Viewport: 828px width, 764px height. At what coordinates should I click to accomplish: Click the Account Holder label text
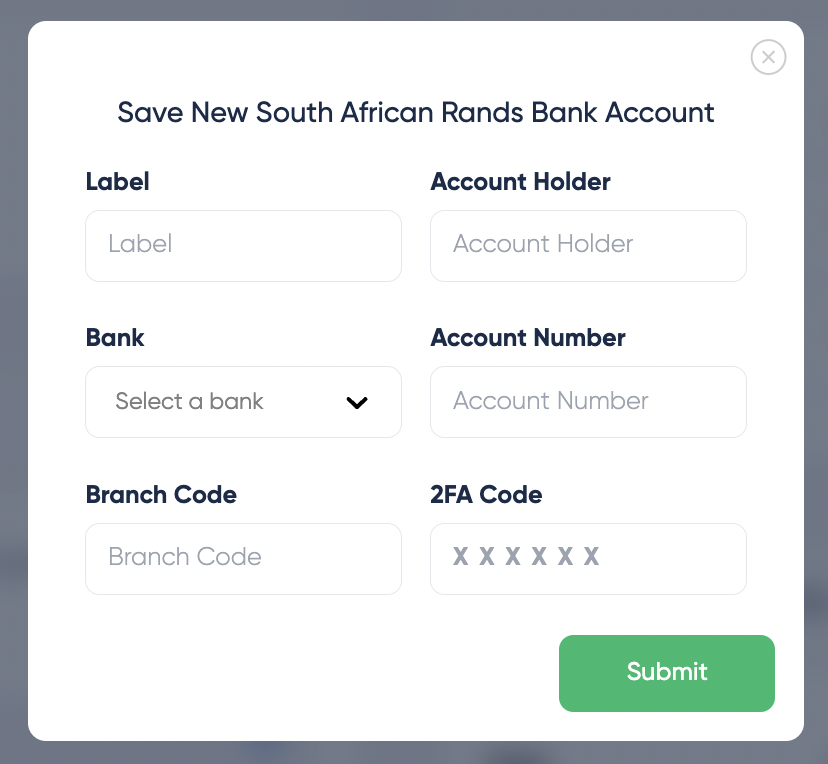tap(520, 182)
